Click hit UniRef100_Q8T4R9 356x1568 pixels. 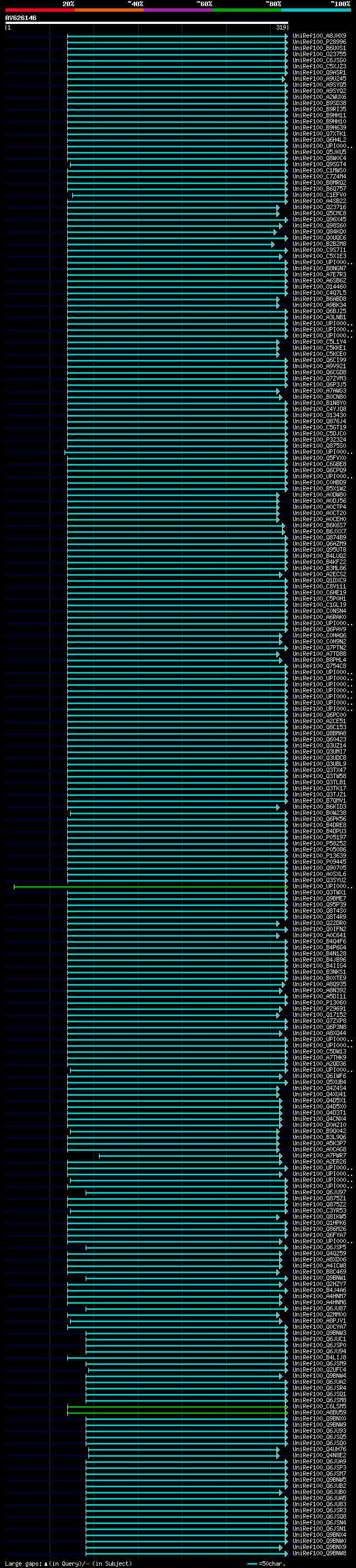pyautogui.click(x=319, y=917)
